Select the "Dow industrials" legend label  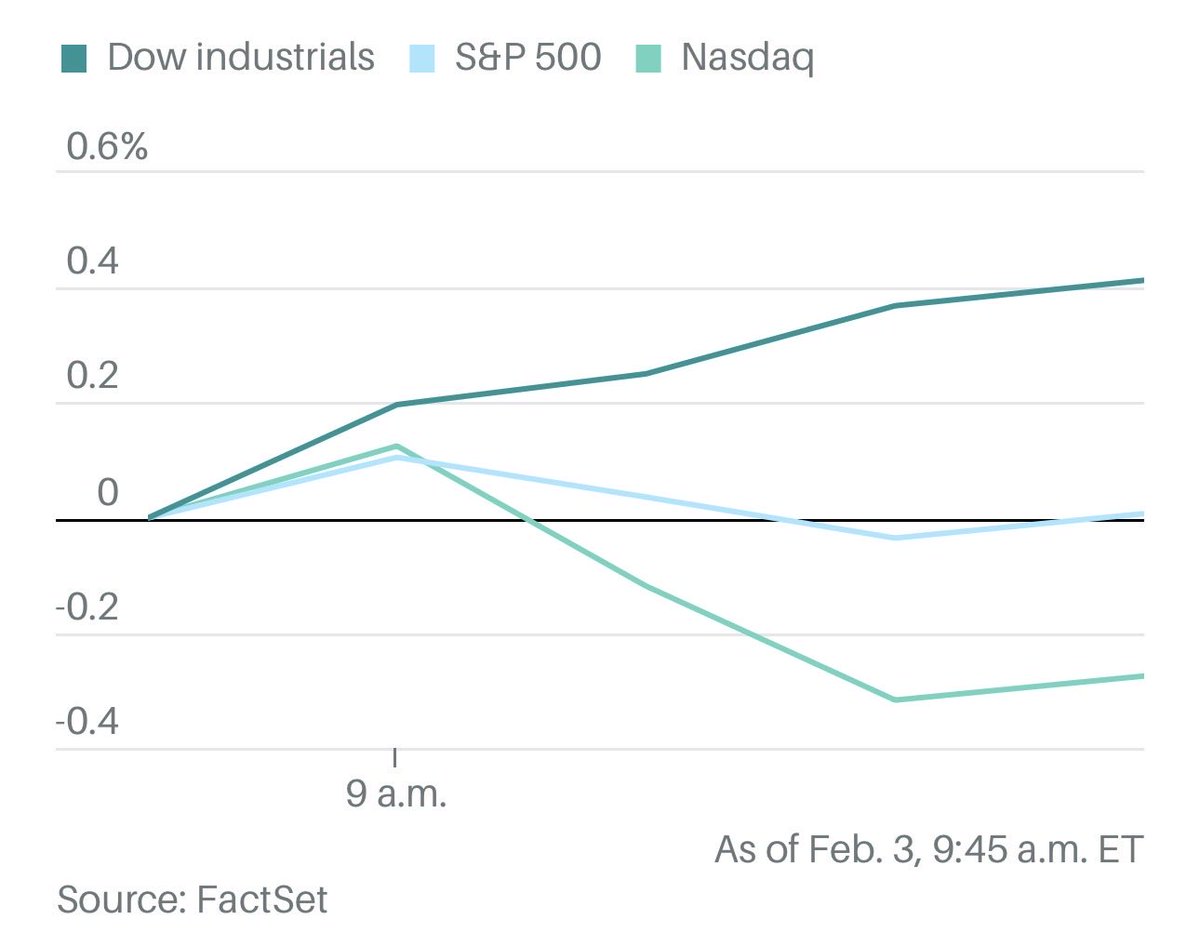(240, 58)
